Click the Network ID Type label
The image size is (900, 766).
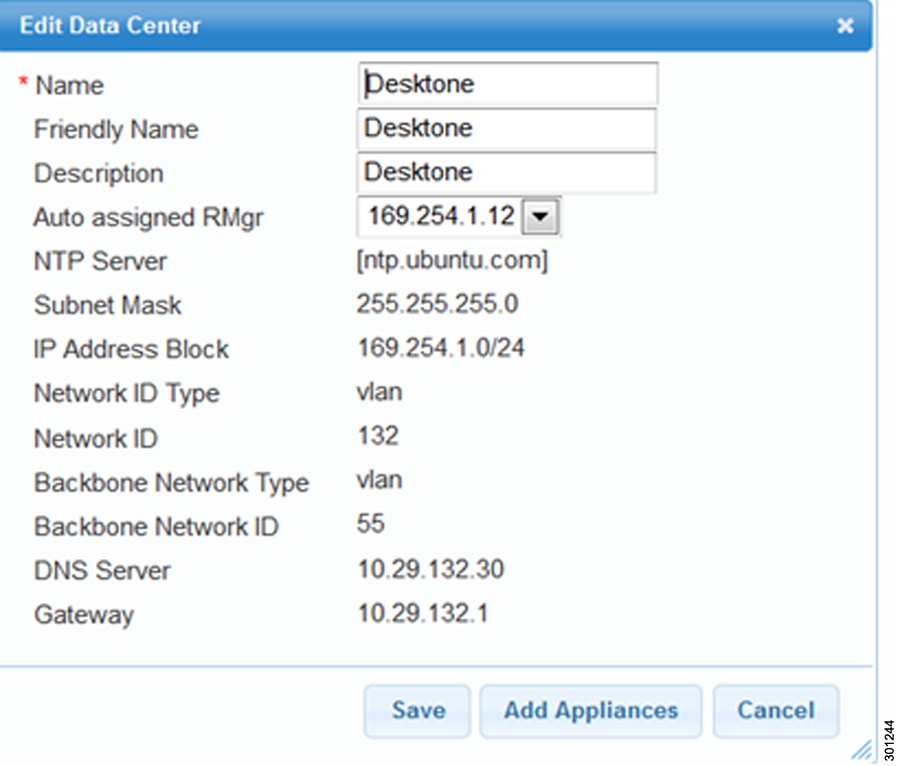pos(127,395)
